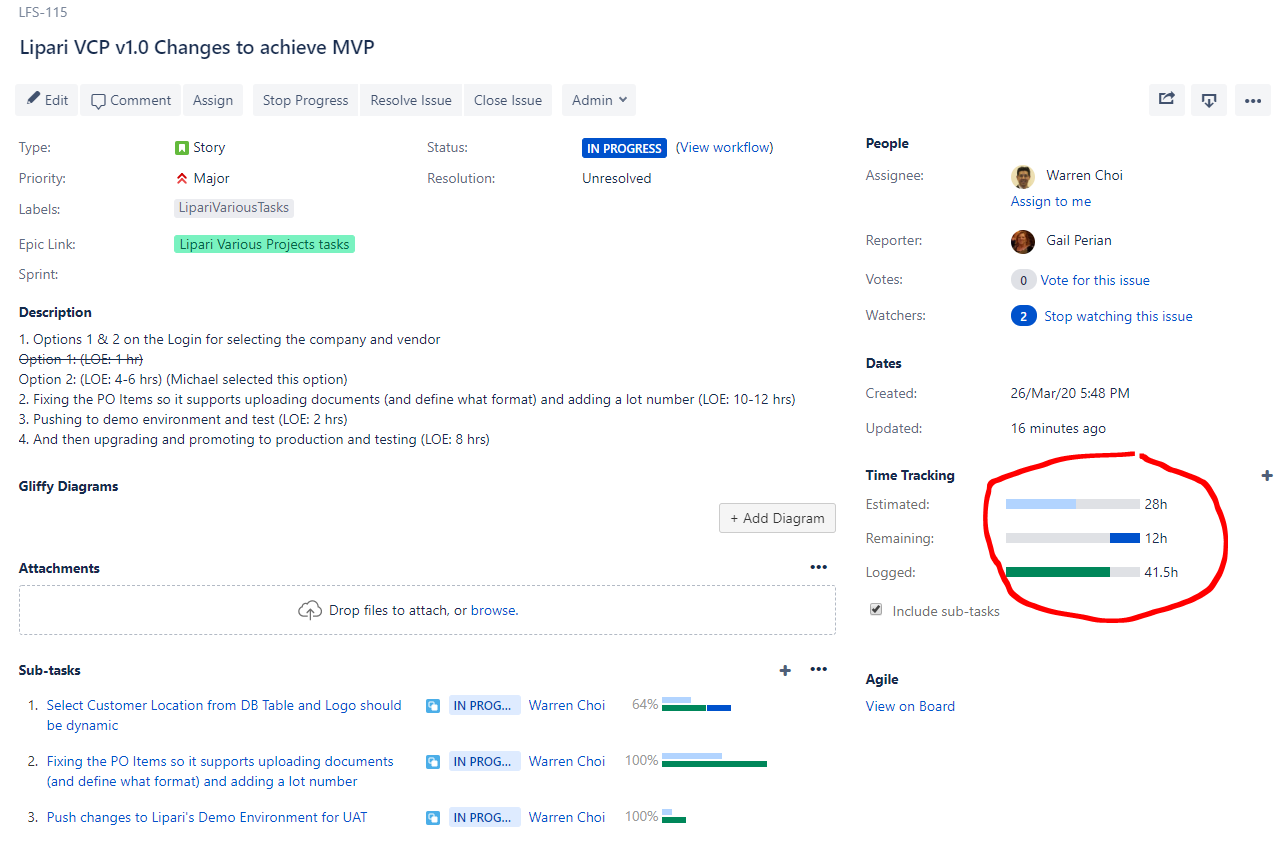
Task: Click the Add Diagram button
Action: [x=777, y=518]
